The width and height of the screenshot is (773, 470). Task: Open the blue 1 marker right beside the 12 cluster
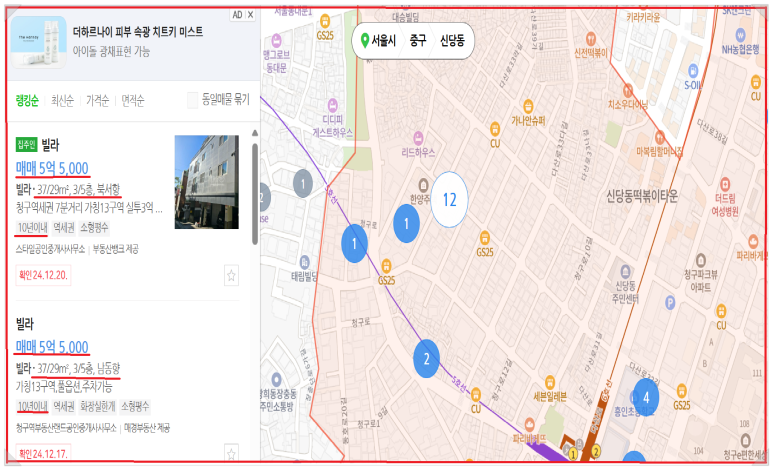click(x=406, y=224)
